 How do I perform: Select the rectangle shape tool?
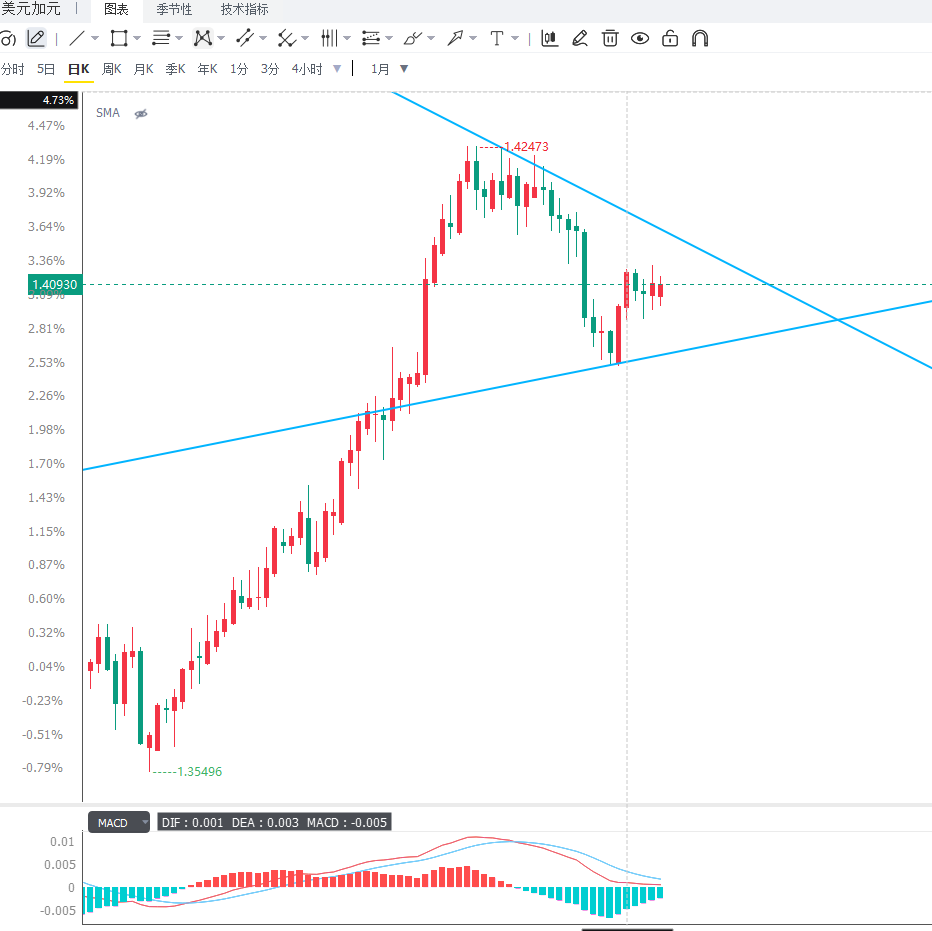tap(119, 39)
